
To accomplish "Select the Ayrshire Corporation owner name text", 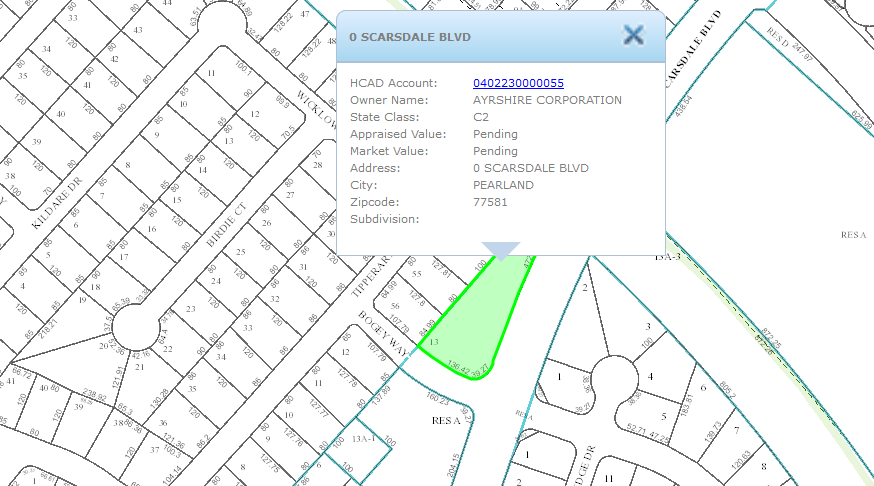I will tap(547, 100).
